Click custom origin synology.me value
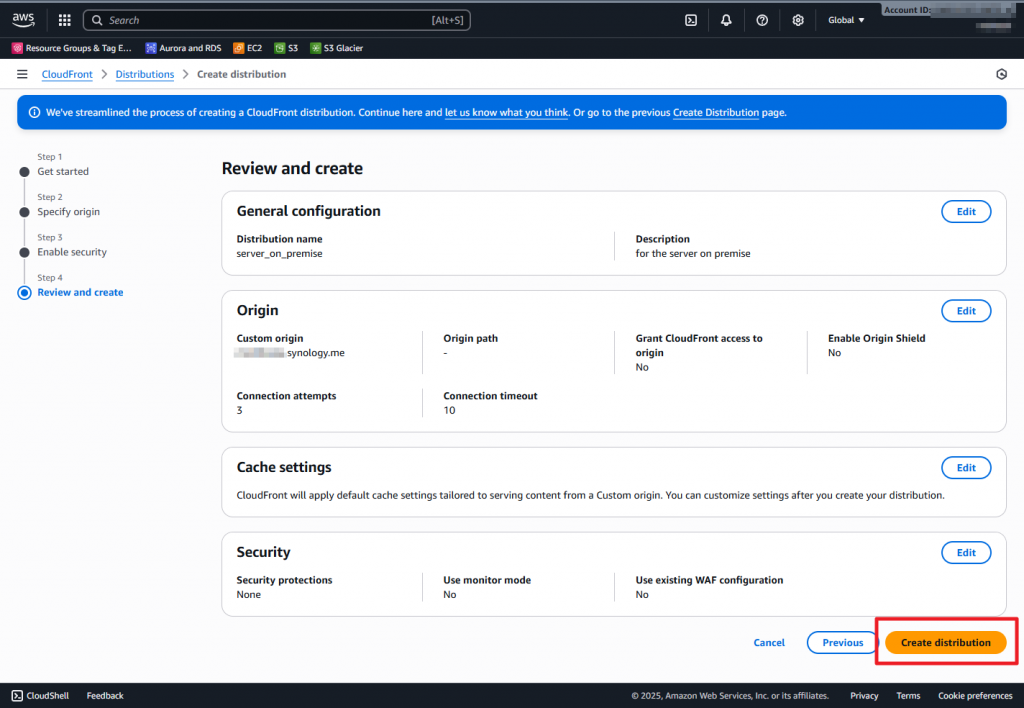Image resolution: width=1024 pixels, height=708 pixels. [x=290, y=353]
